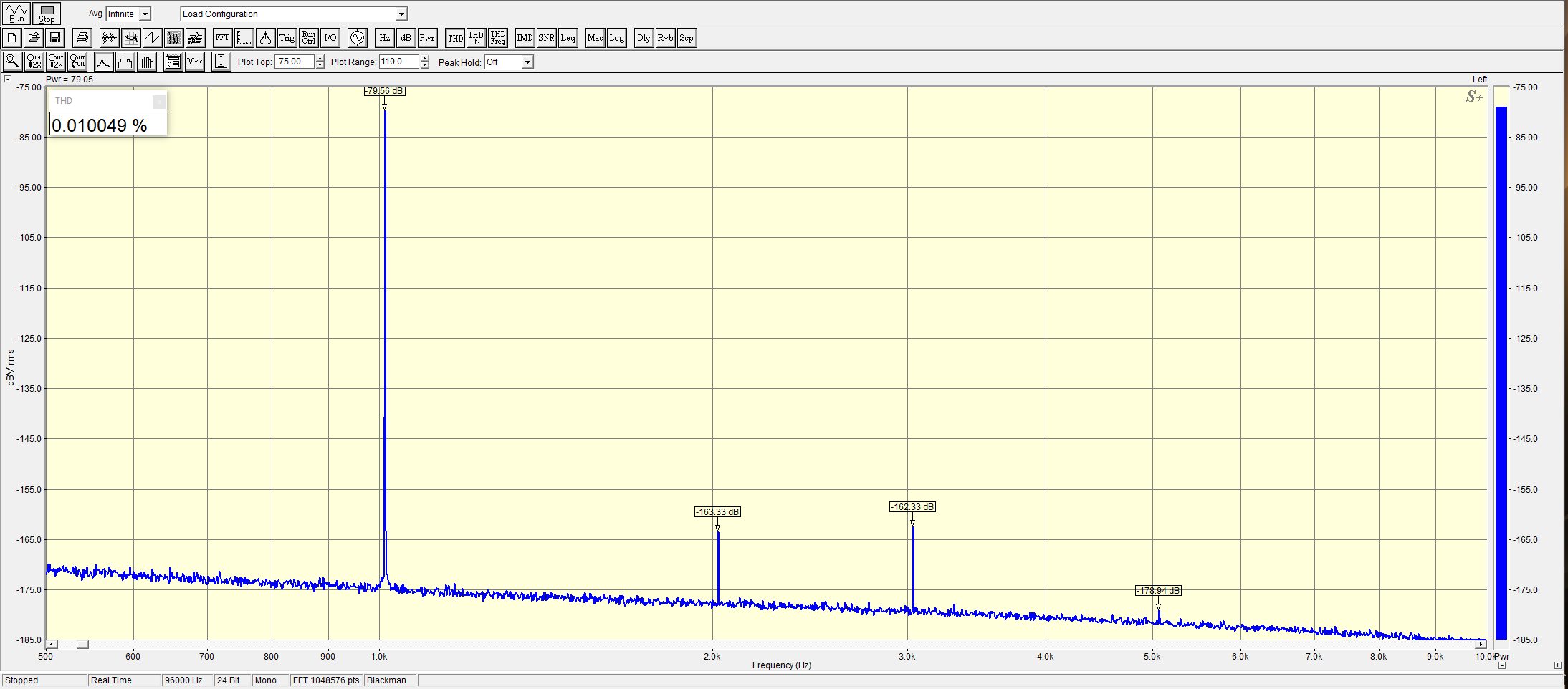Print with the printer icon
Viewport: 1568px width, 689px height.
click(82, 38)
